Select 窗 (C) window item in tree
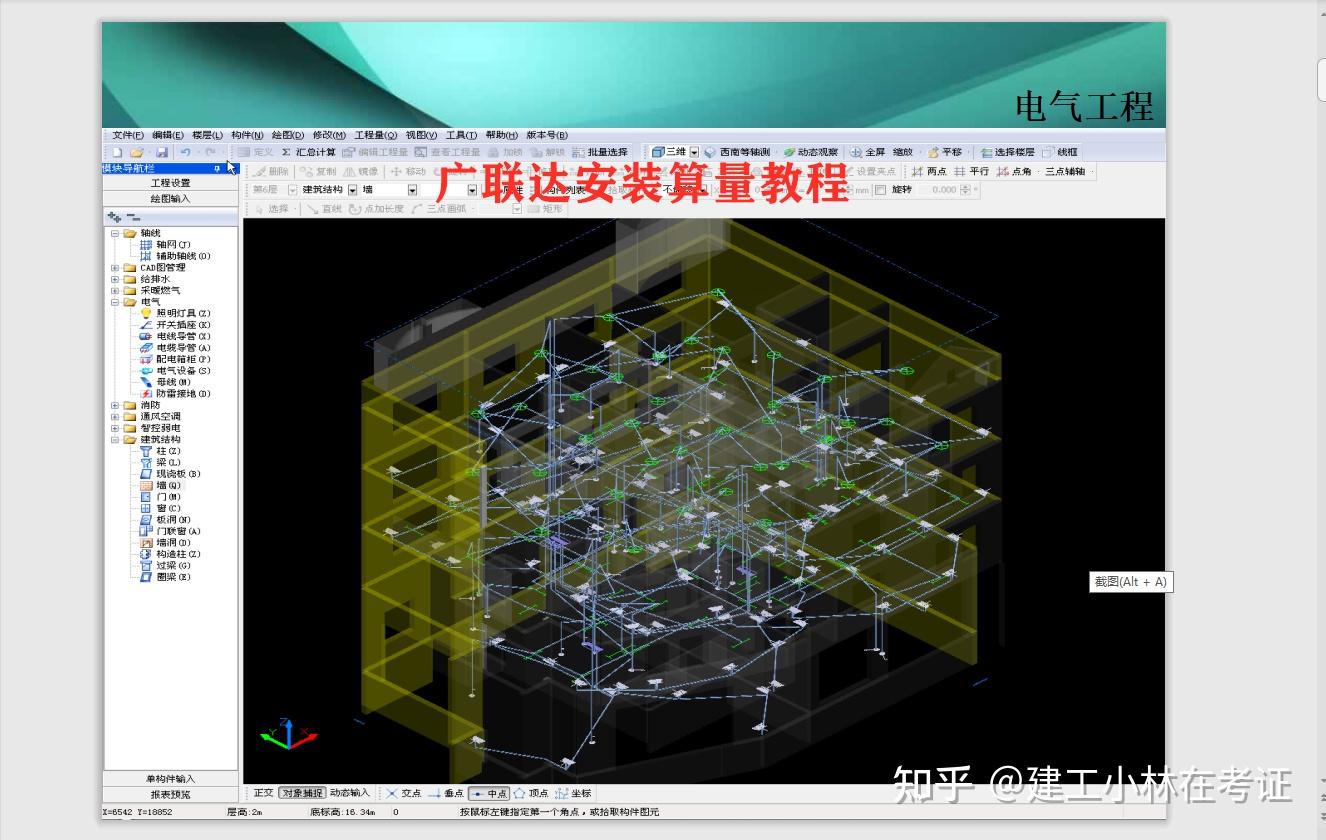 (160, 509)
